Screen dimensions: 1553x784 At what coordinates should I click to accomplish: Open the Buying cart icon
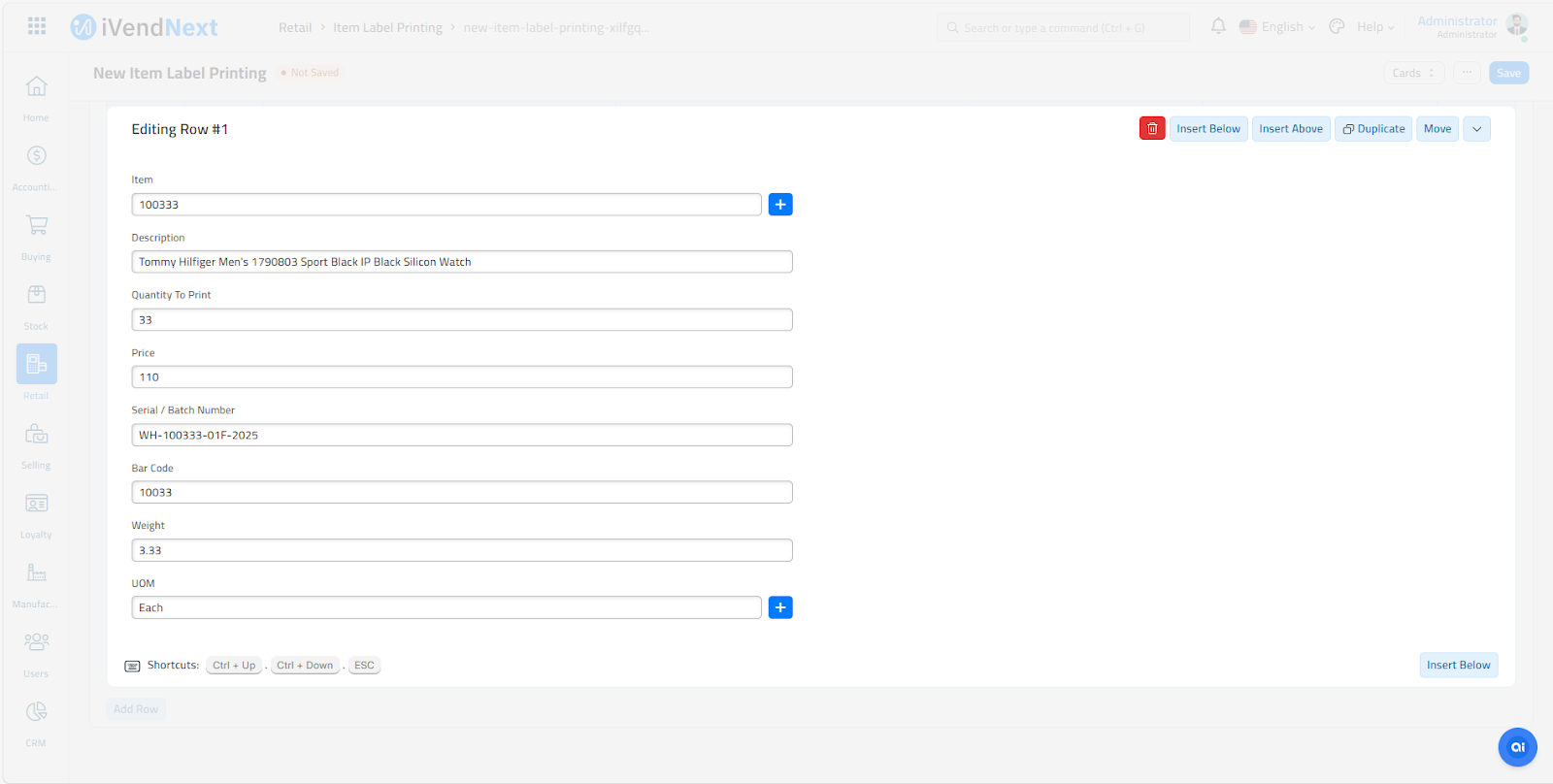36,226
